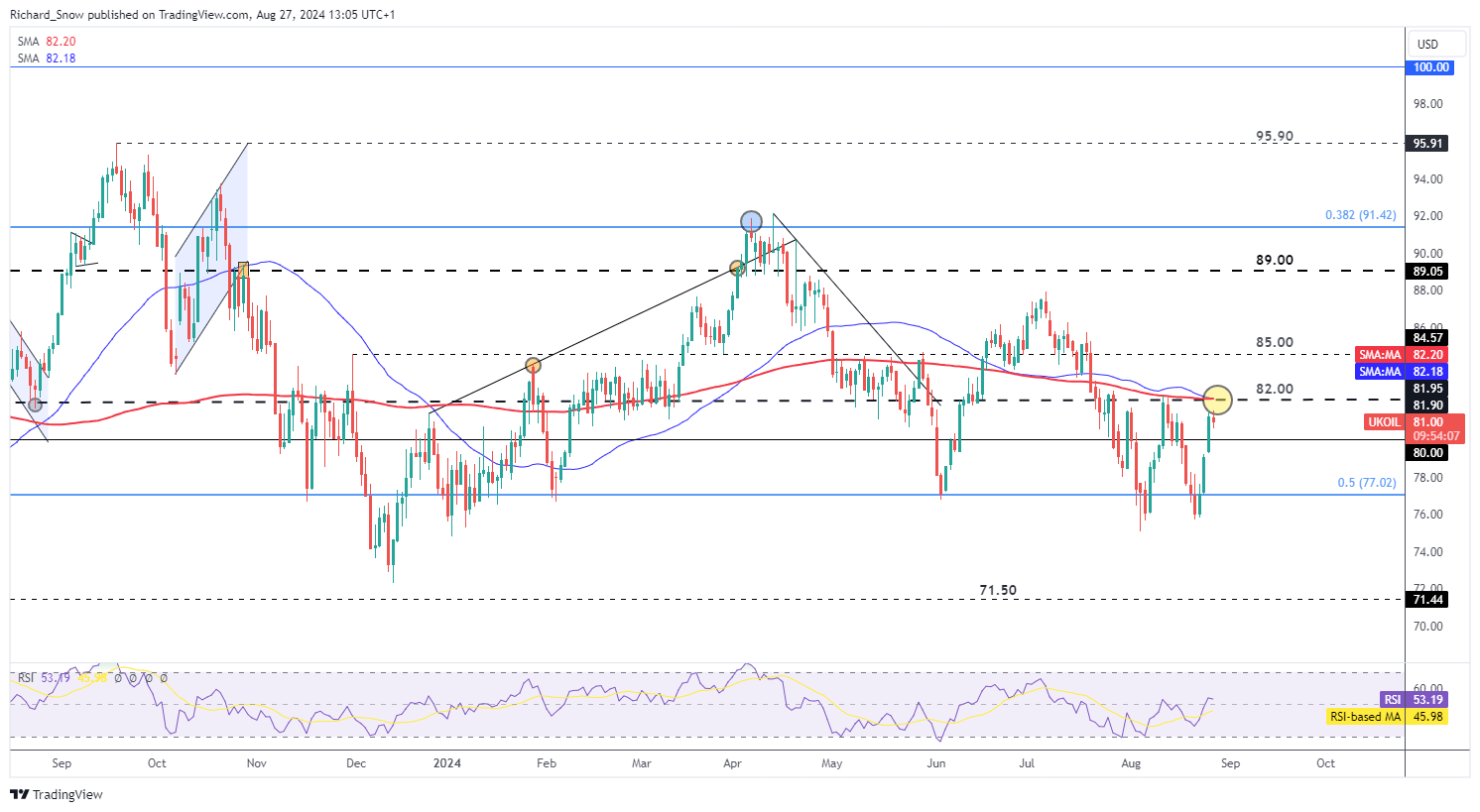
Task: Click the blue SMA 82.18 legend entry
Action: tap(47, 58)
